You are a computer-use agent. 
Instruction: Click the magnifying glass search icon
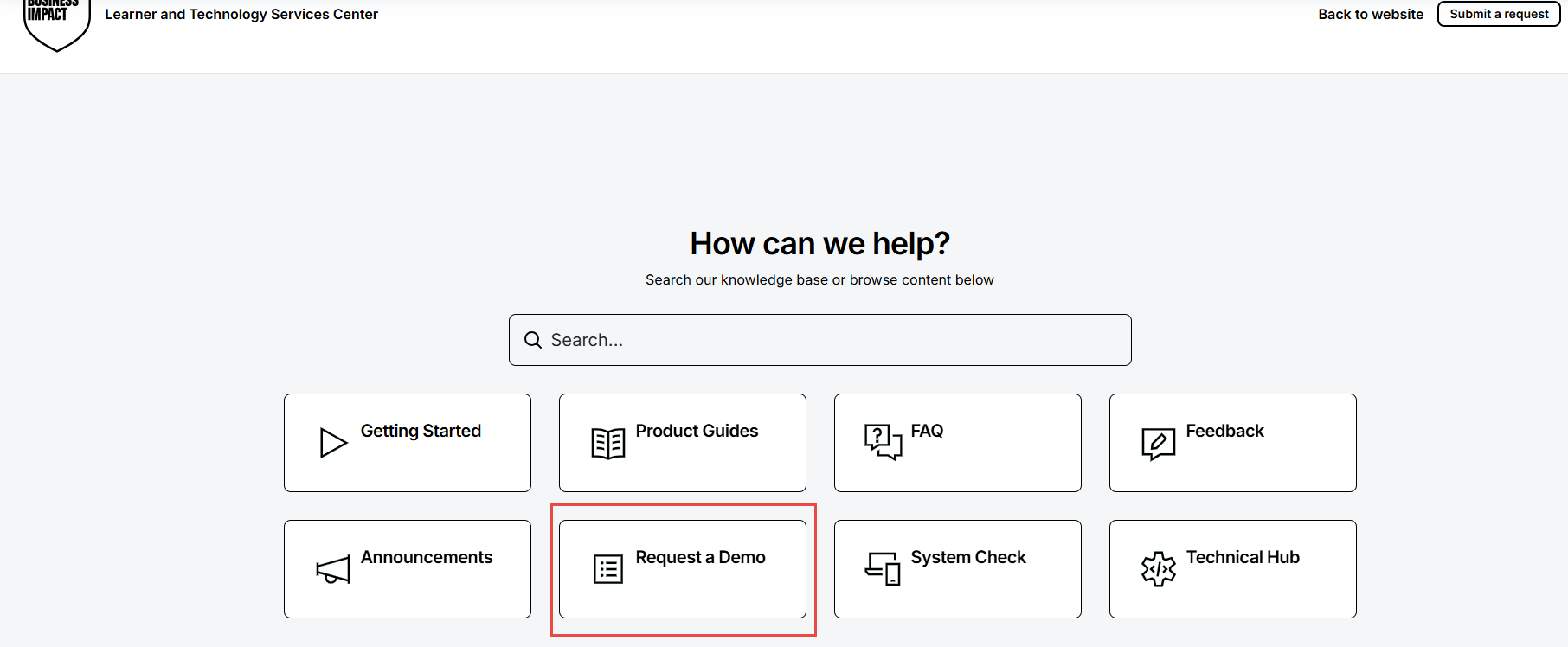[x=533, y=340]
